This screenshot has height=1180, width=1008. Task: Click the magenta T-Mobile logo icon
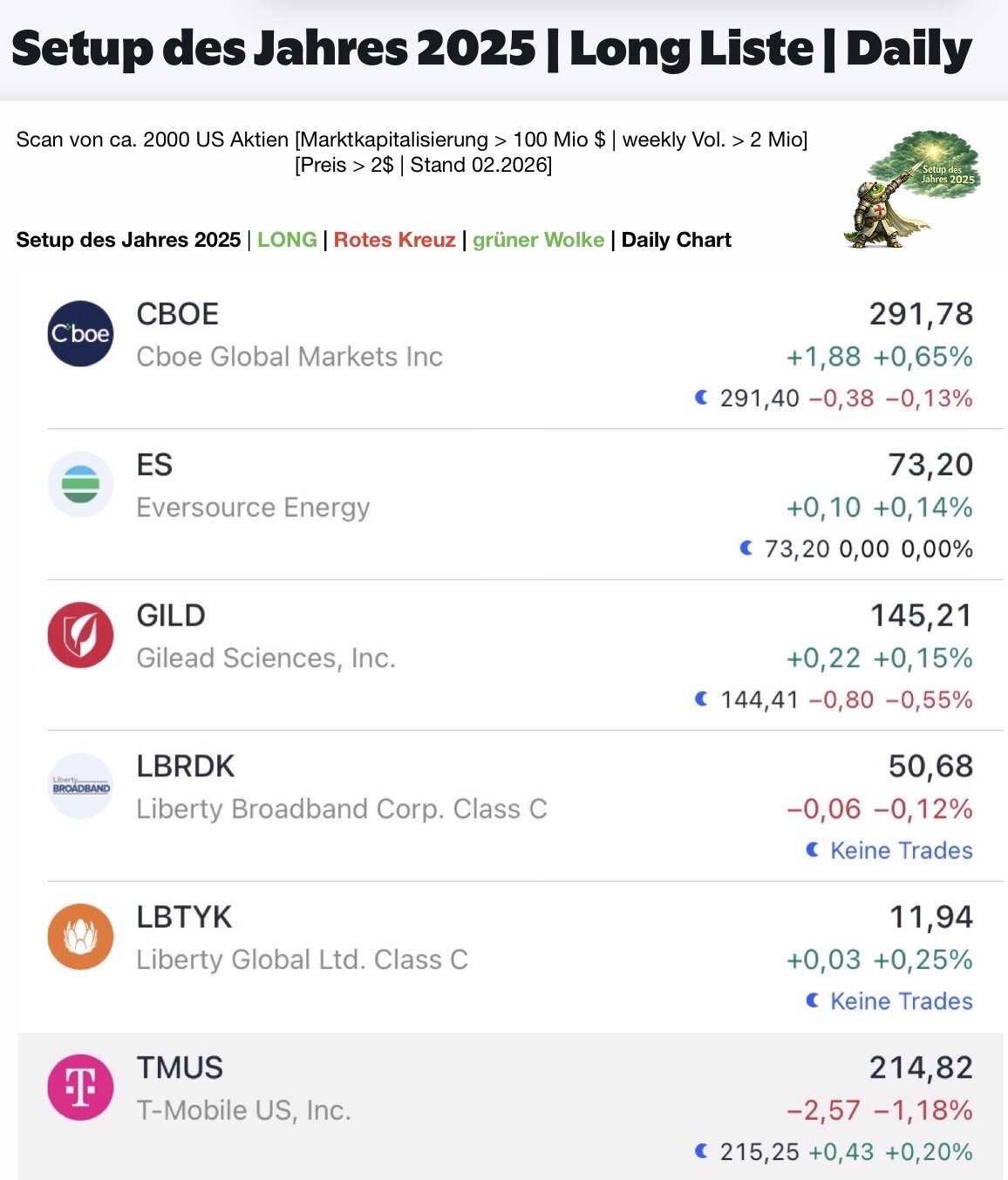(80, 1088)
